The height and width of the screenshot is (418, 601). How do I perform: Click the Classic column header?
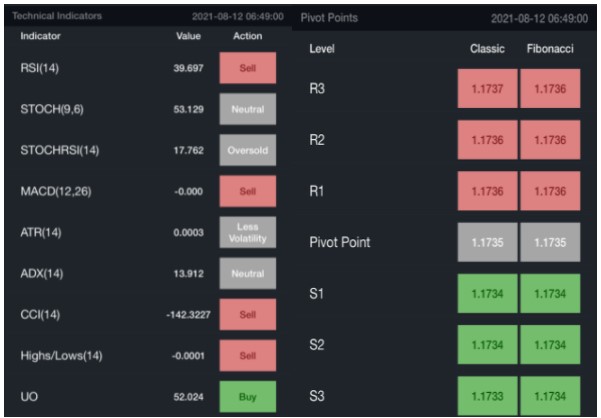[487, 49]
